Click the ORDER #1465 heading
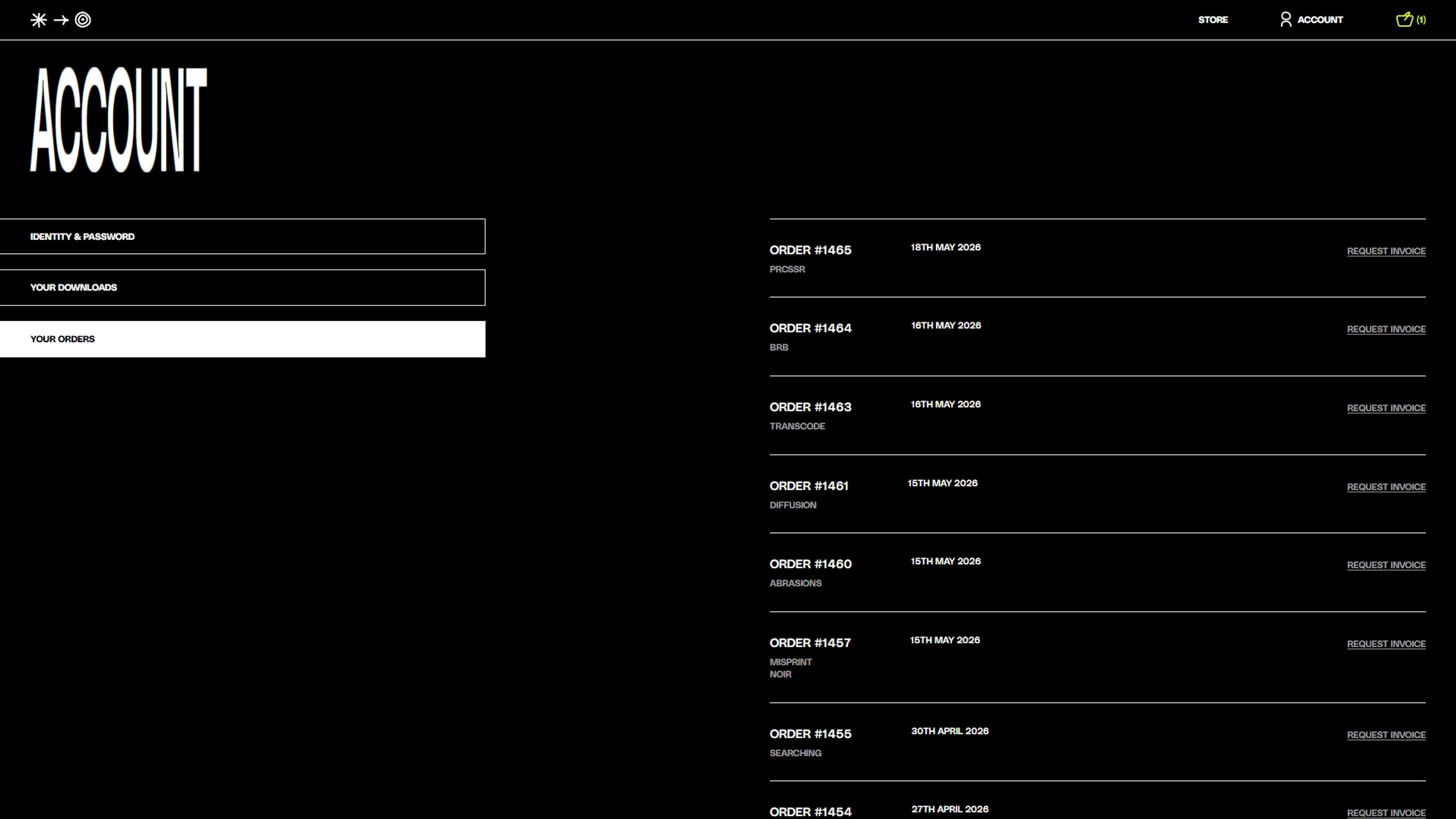The height and width of the screenshot is (819, 1456). [x=810, y=250]
